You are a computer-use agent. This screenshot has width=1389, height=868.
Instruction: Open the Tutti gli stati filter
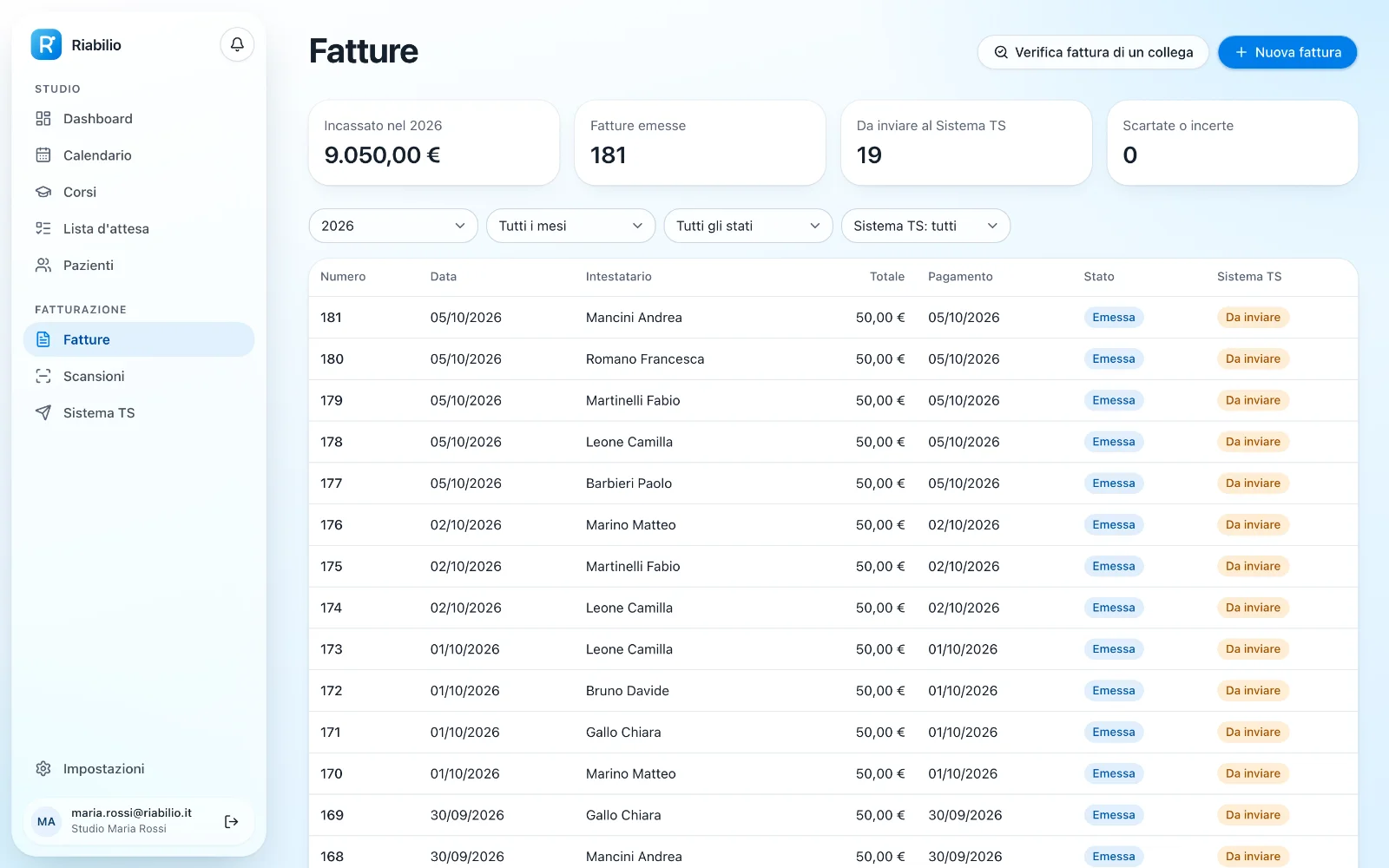(x=748, y=226)
